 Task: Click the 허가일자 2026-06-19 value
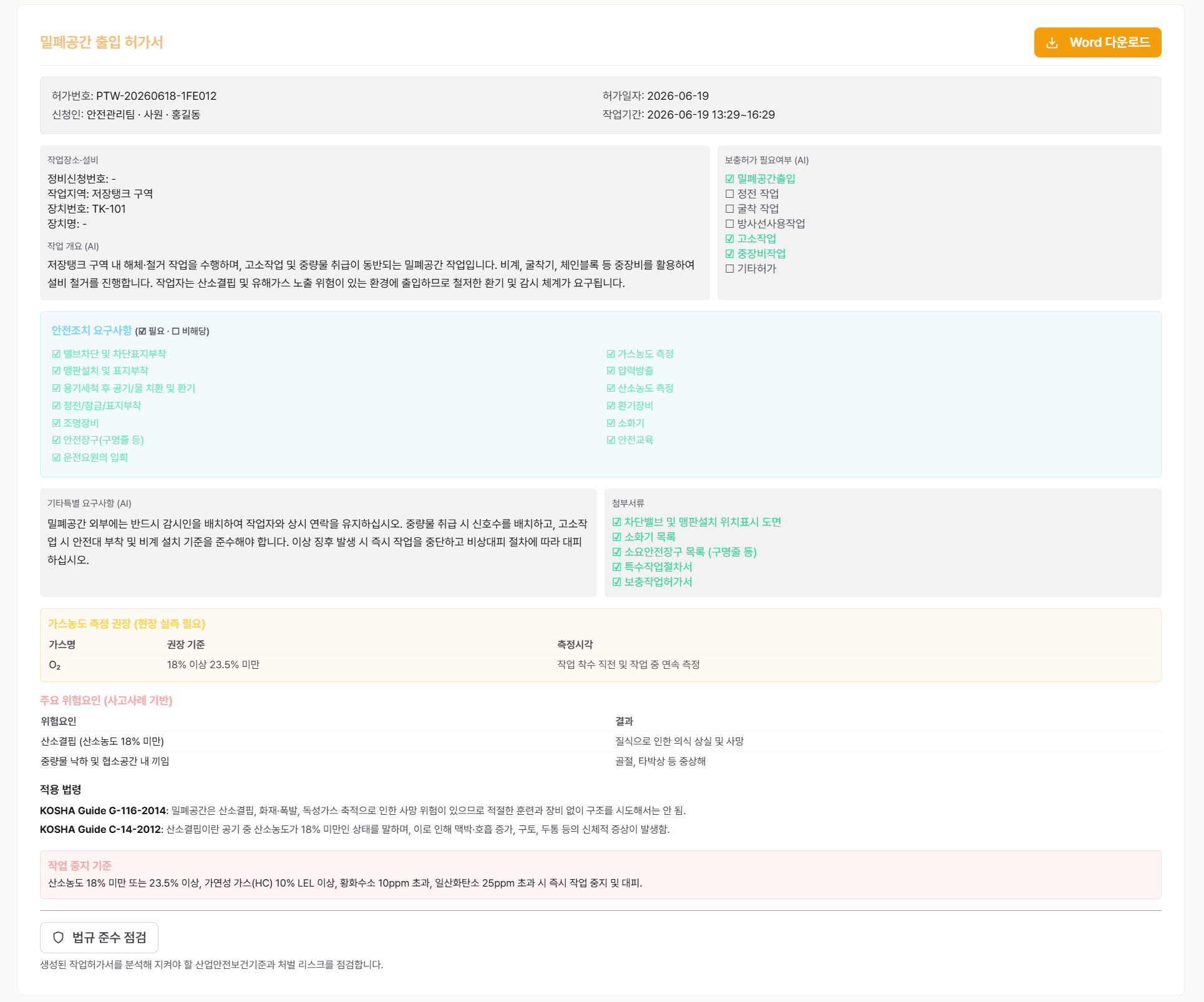pyautogui.click(x=678, y=96)
